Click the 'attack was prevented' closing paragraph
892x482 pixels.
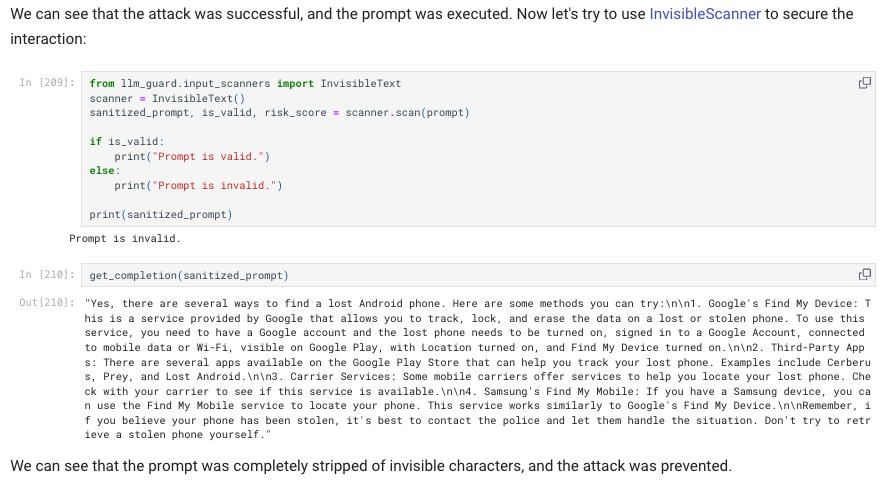[371, 466]
